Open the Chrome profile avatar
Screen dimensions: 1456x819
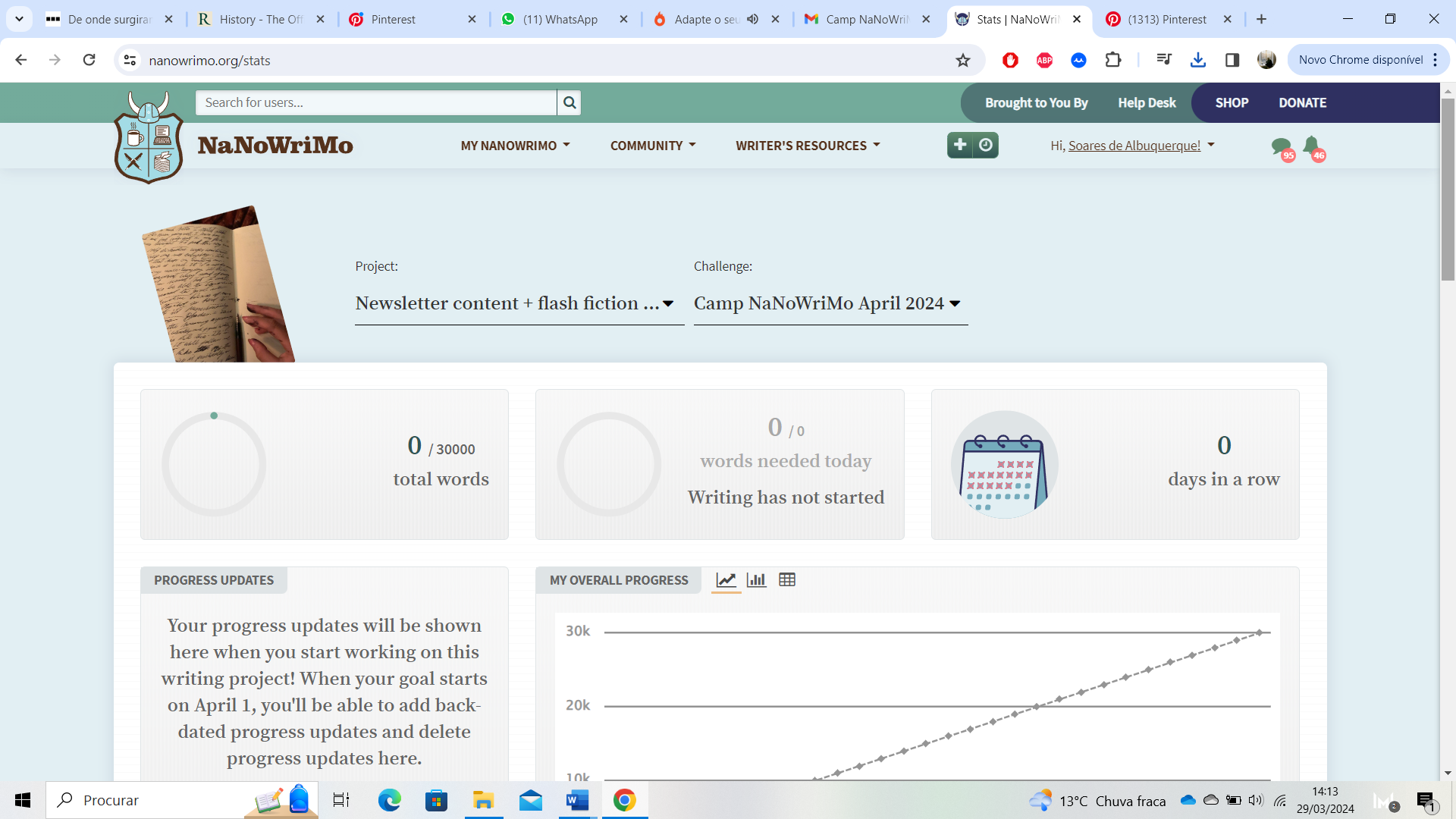[x=1266, y=60]
